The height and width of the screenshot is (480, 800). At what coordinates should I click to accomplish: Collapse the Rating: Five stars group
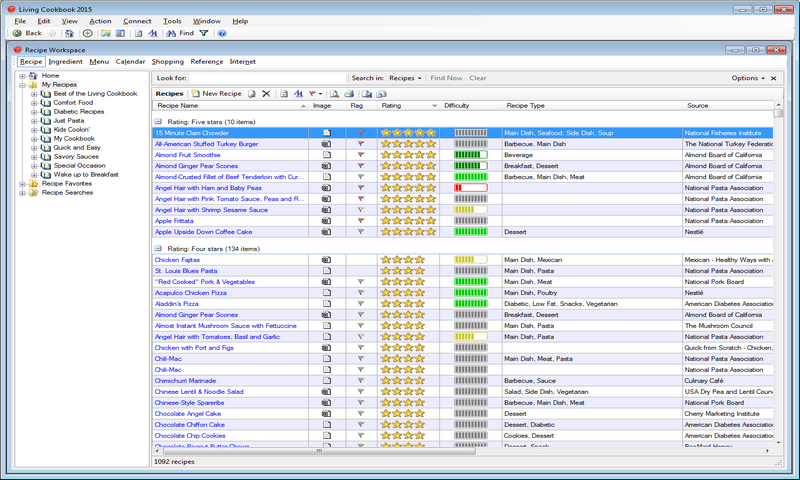pos(158,121)
